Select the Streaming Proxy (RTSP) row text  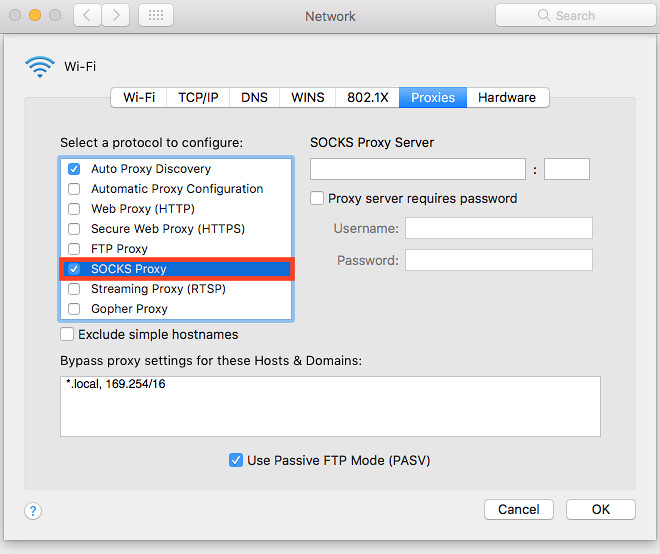[x=159, y=289]
